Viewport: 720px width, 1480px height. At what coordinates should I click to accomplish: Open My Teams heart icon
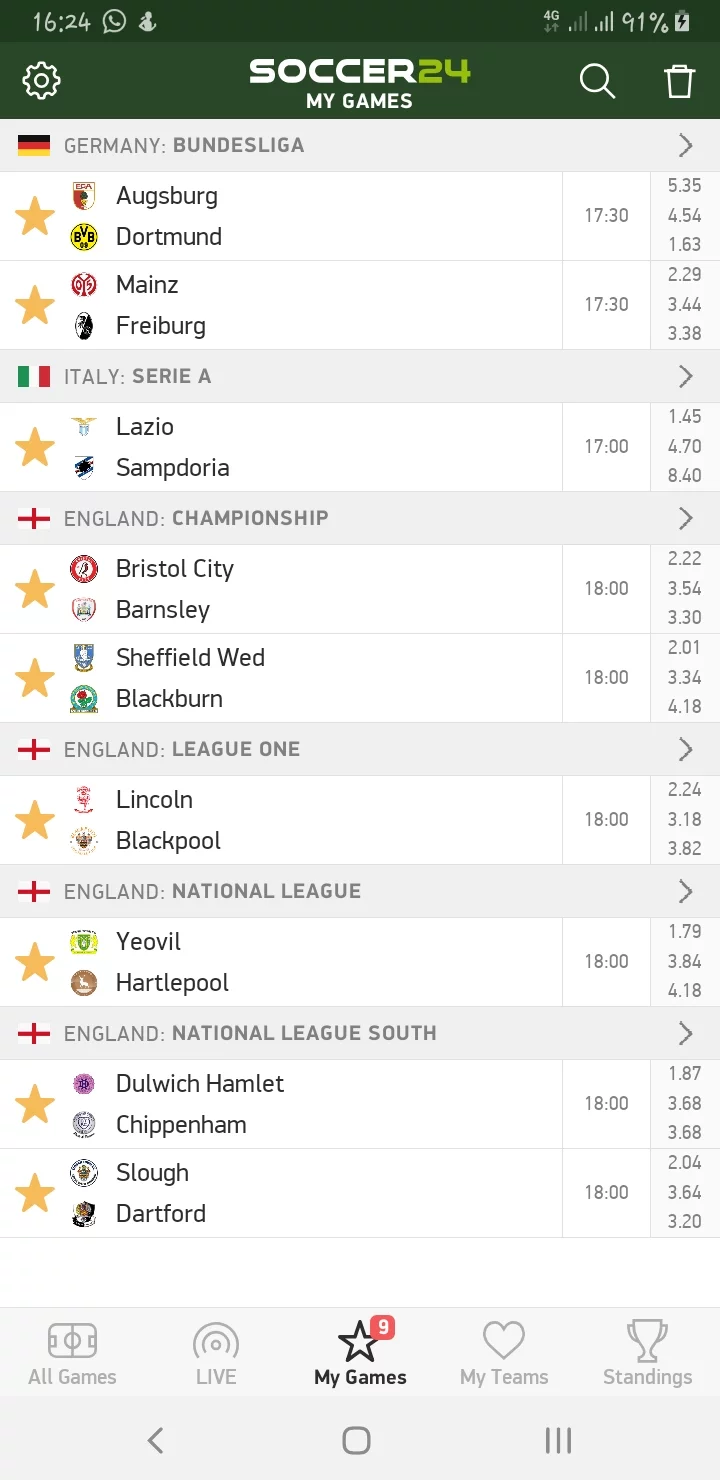click(504, 1353)
